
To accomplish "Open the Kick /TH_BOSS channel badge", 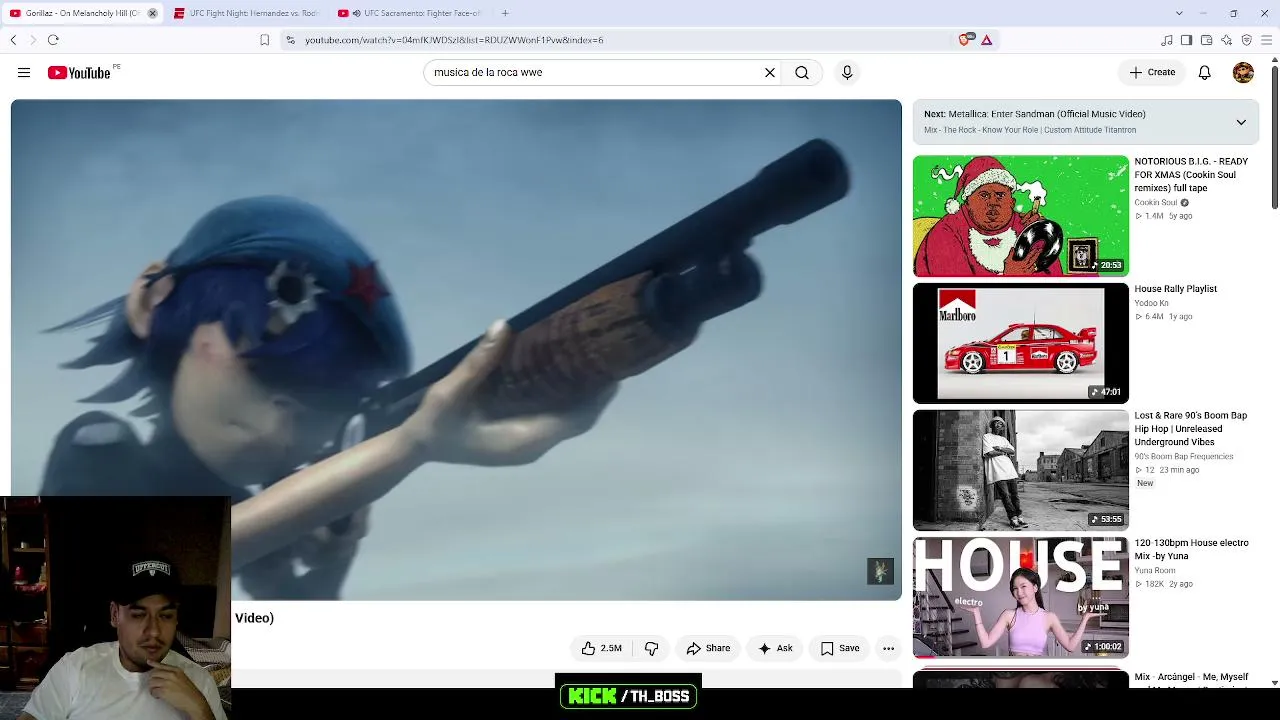I will pos(629,696).
